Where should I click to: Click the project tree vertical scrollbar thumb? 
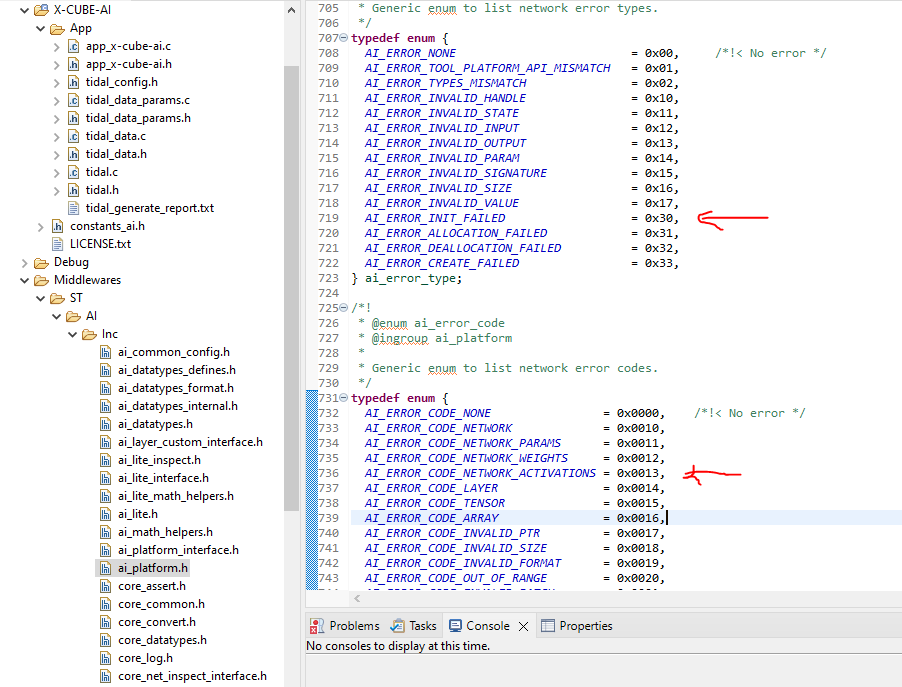291,288
